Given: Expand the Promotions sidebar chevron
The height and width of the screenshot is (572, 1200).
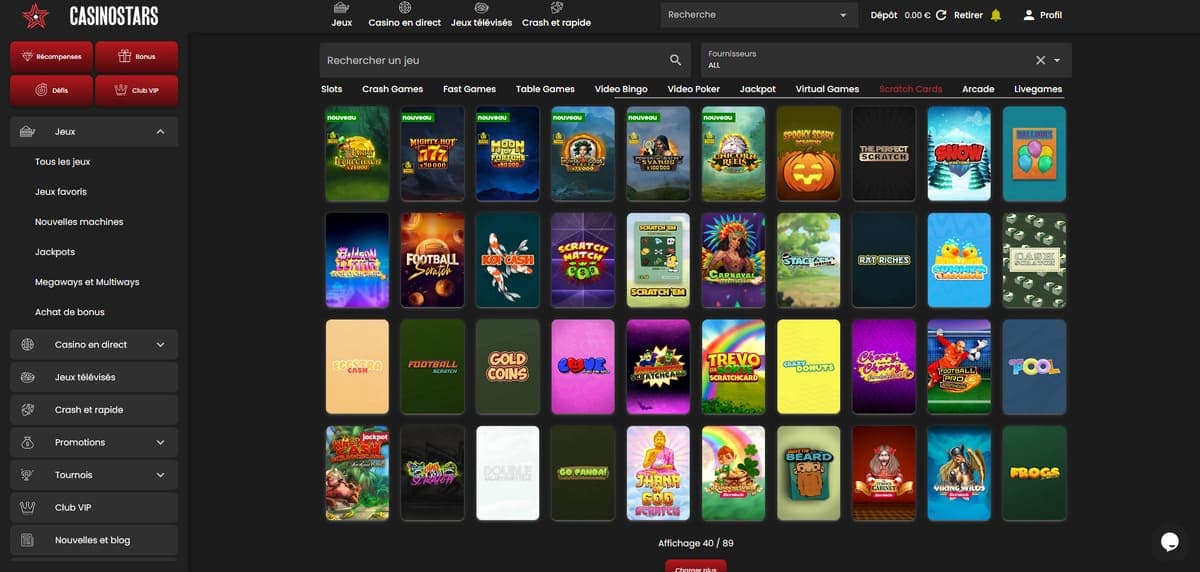Looking at the screenshot, I should coord(161,442).
